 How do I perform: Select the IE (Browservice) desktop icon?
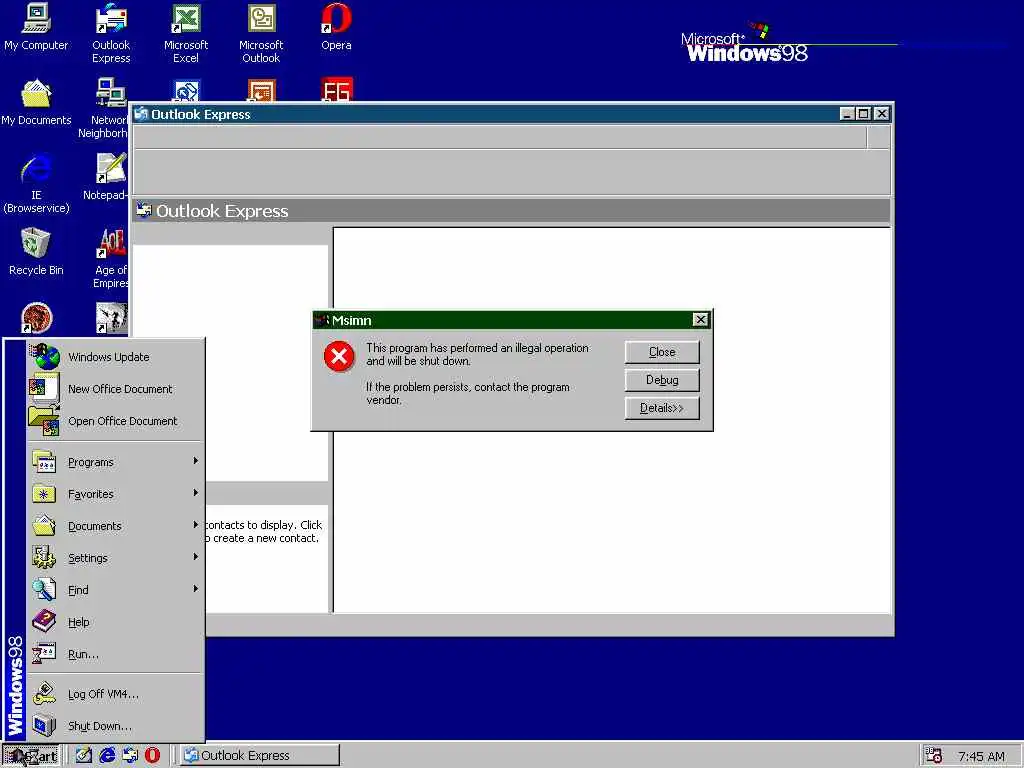pyautogui.click(x=36, y=184)
